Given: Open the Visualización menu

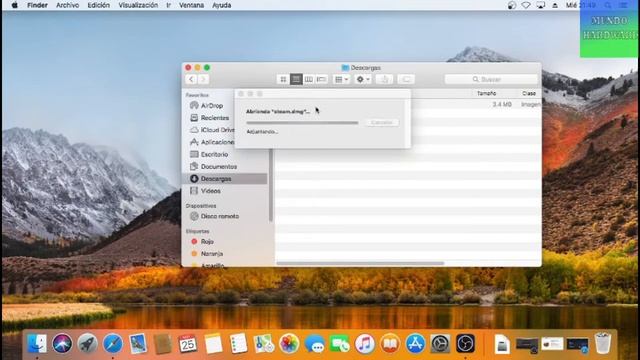Looking at the screenshot, I should tap(138, 5).
